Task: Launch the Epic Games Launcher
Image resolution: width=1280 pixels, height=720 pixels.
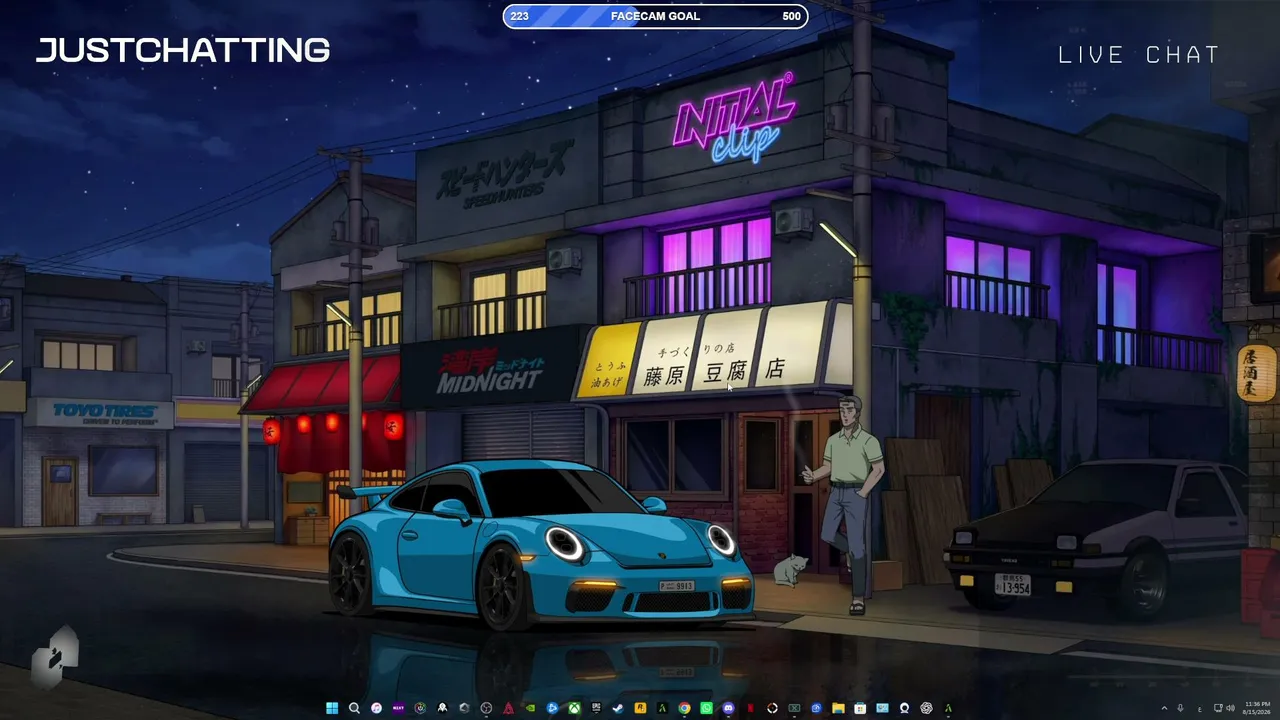Action: point(596,708)
